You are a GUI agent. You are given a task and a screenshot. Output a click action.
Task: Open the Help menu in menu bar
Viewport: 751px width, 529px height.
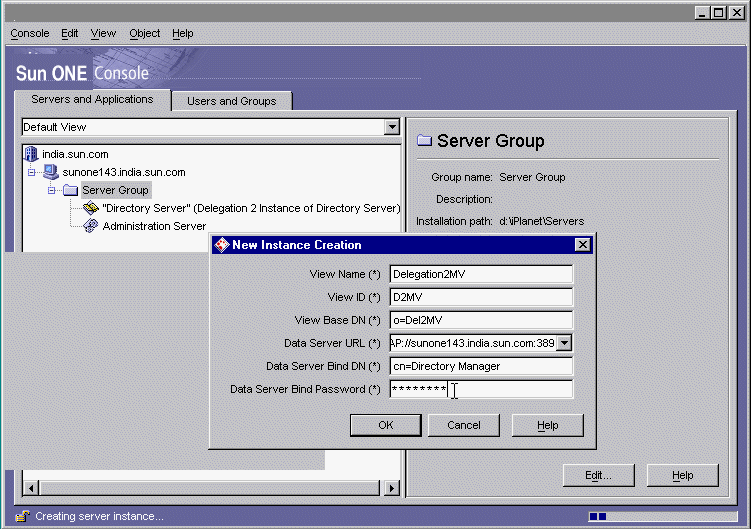coord(182,34)
